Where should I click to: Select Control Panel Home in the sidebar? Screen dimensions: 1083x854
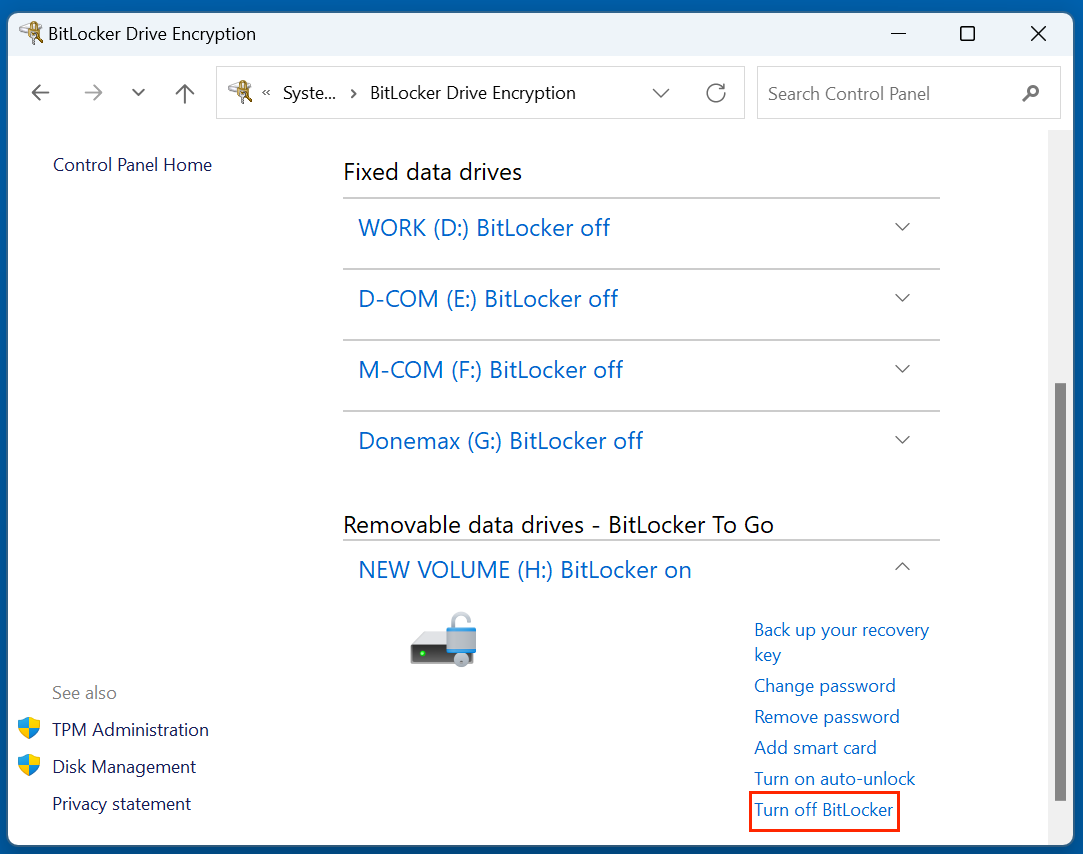[132, 164]
